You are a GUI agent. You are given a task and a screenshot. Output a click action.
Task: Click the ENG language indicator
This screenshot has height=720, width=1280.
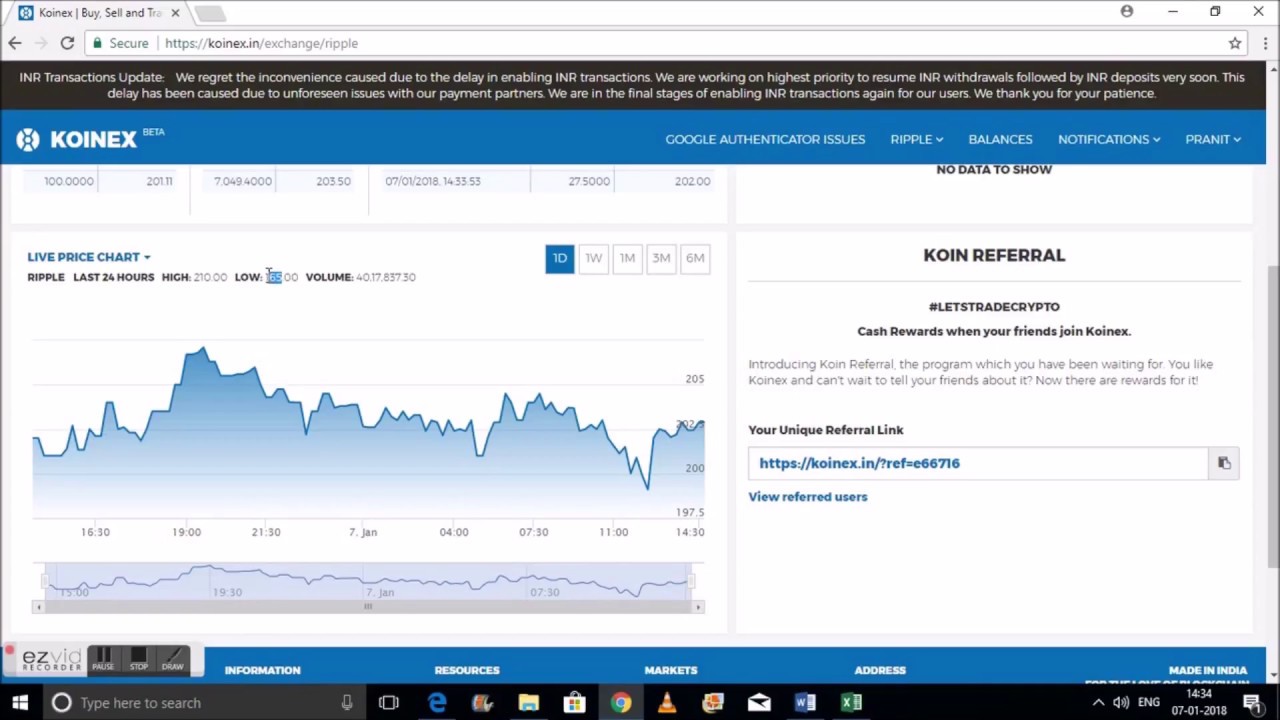point(1149,703)
